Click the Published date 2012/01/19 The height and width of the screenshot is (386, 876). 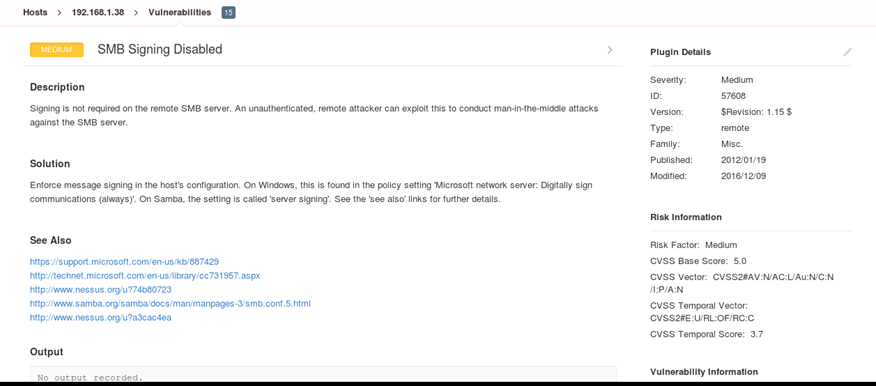(744, 160)
